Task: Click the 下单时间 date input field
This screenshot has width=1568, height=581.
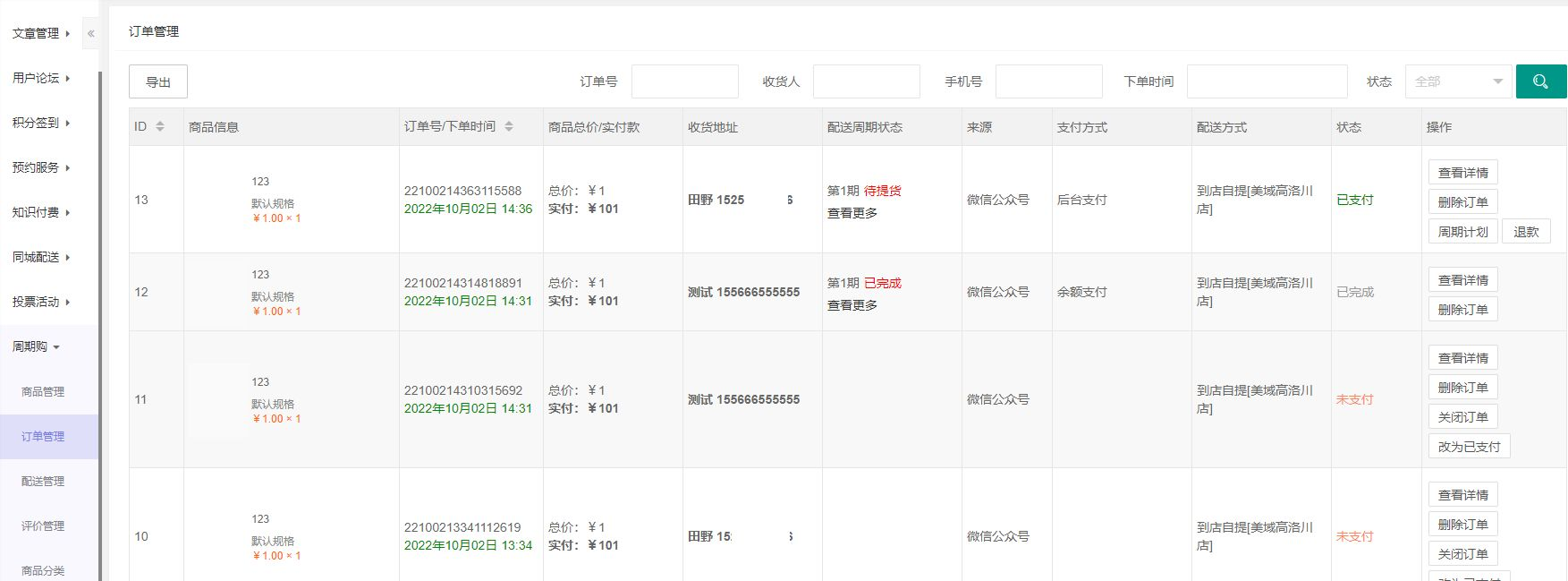Action: click(1267, 81)
